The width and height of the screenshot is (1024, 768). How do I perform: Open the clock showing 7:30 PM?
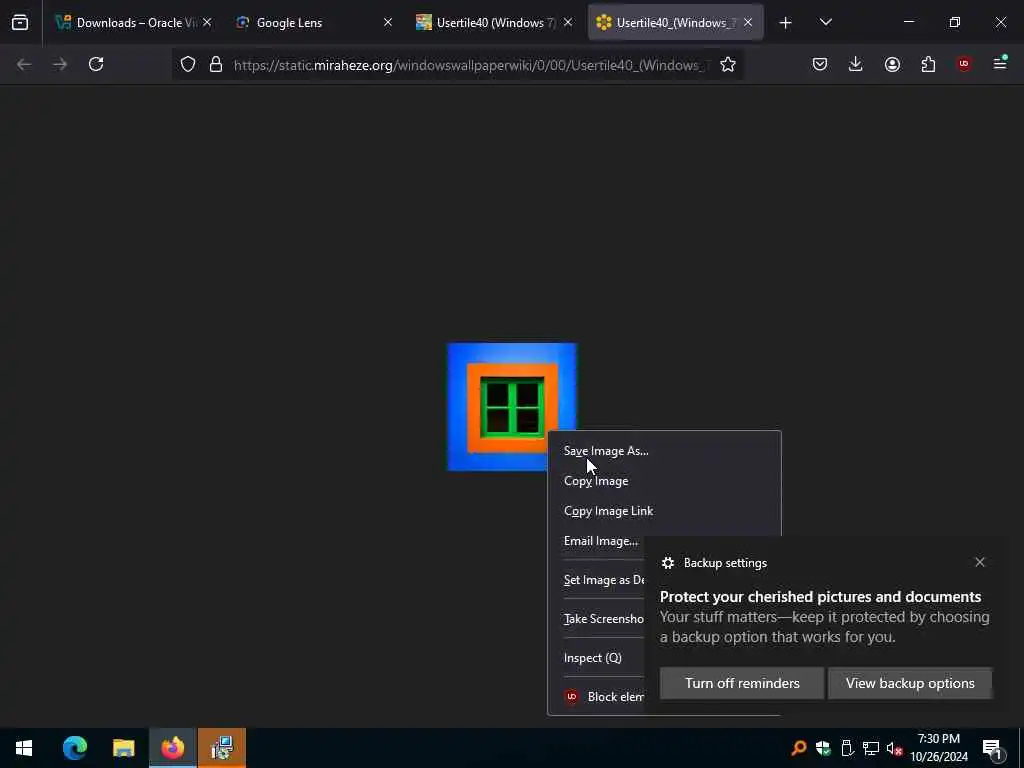tap(938, 748)
